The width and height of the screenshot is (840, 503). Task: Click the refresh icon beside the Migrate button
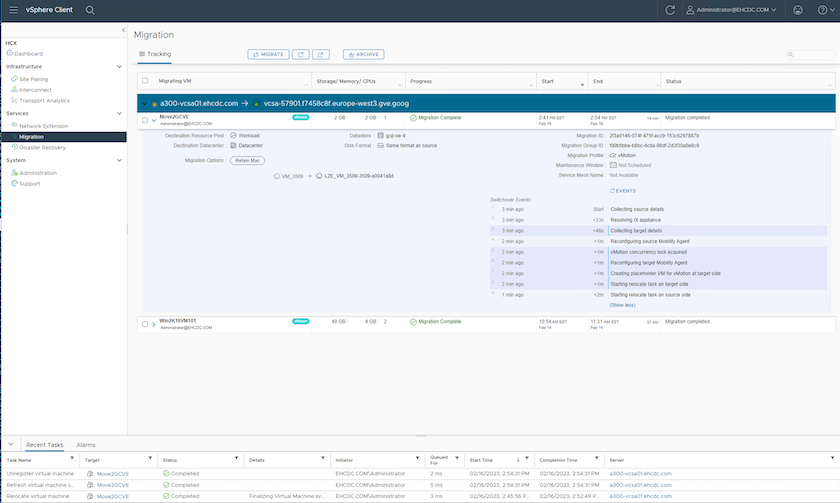pyautogui.click(x=300, y=54)
